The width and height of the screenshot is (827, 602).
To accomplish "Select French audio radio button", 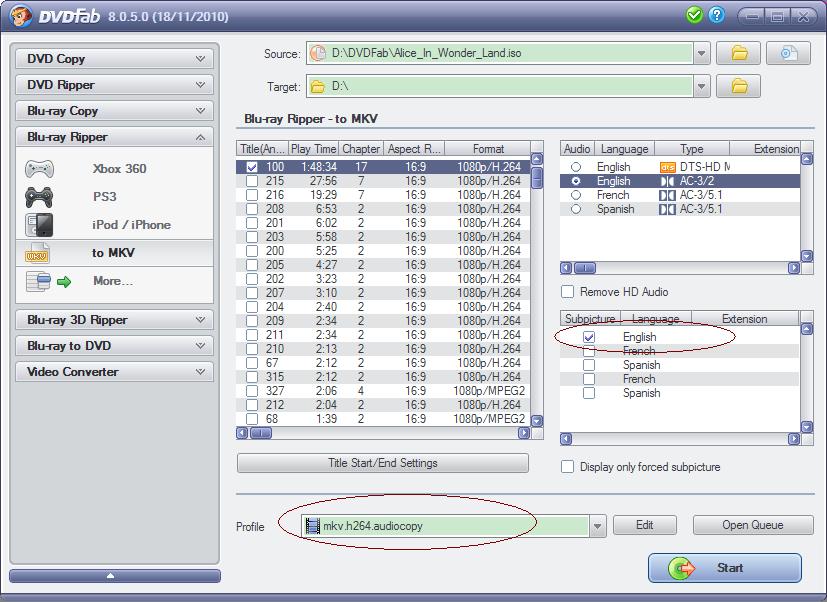I will coord(576,195).
